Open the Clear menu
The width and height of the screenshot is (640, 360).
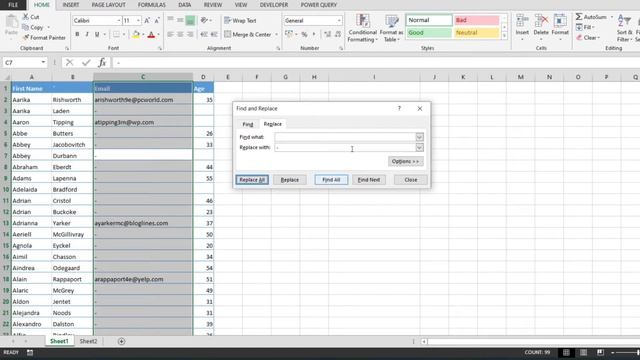588,38
